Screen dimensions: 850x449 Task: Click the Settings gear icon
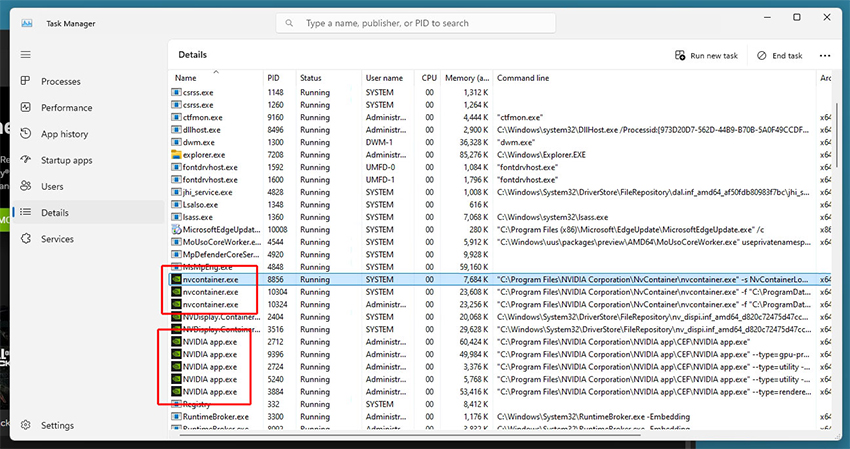tap(25, 425)
